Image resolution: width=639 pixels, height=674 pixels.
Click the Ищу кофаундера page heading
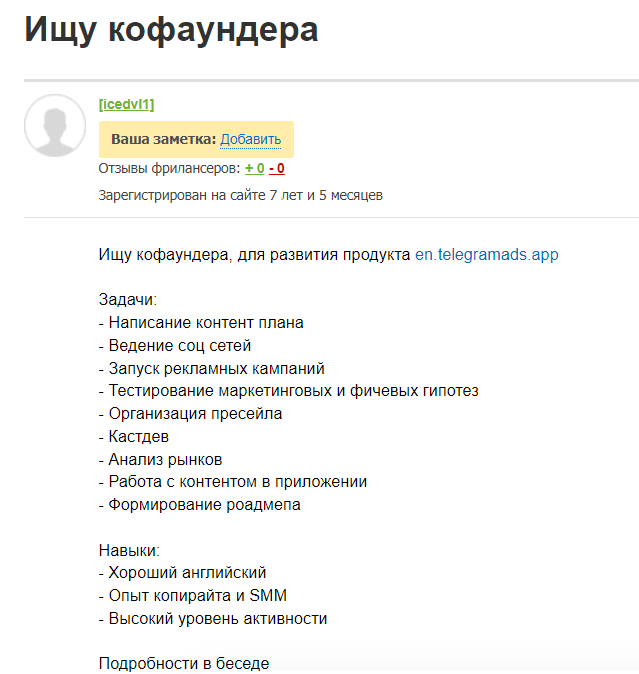point(171,30)
